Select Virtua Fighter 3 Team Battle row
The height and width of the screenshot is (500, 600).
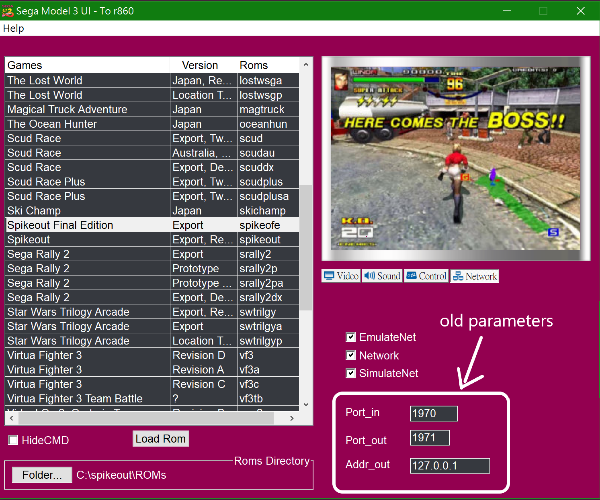(152, 398)
